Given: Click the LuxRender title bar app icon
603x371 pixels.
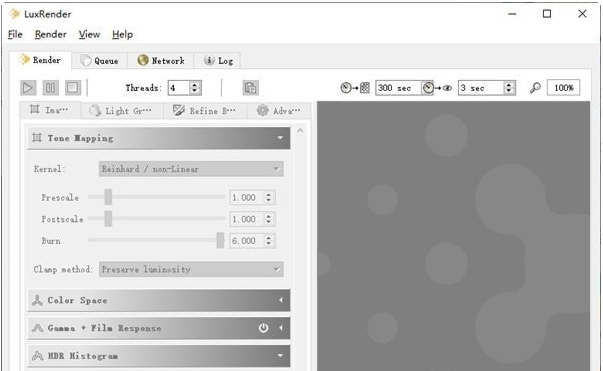Looking at the screenshot, I should pyautogui.click(x=14, y=14).
